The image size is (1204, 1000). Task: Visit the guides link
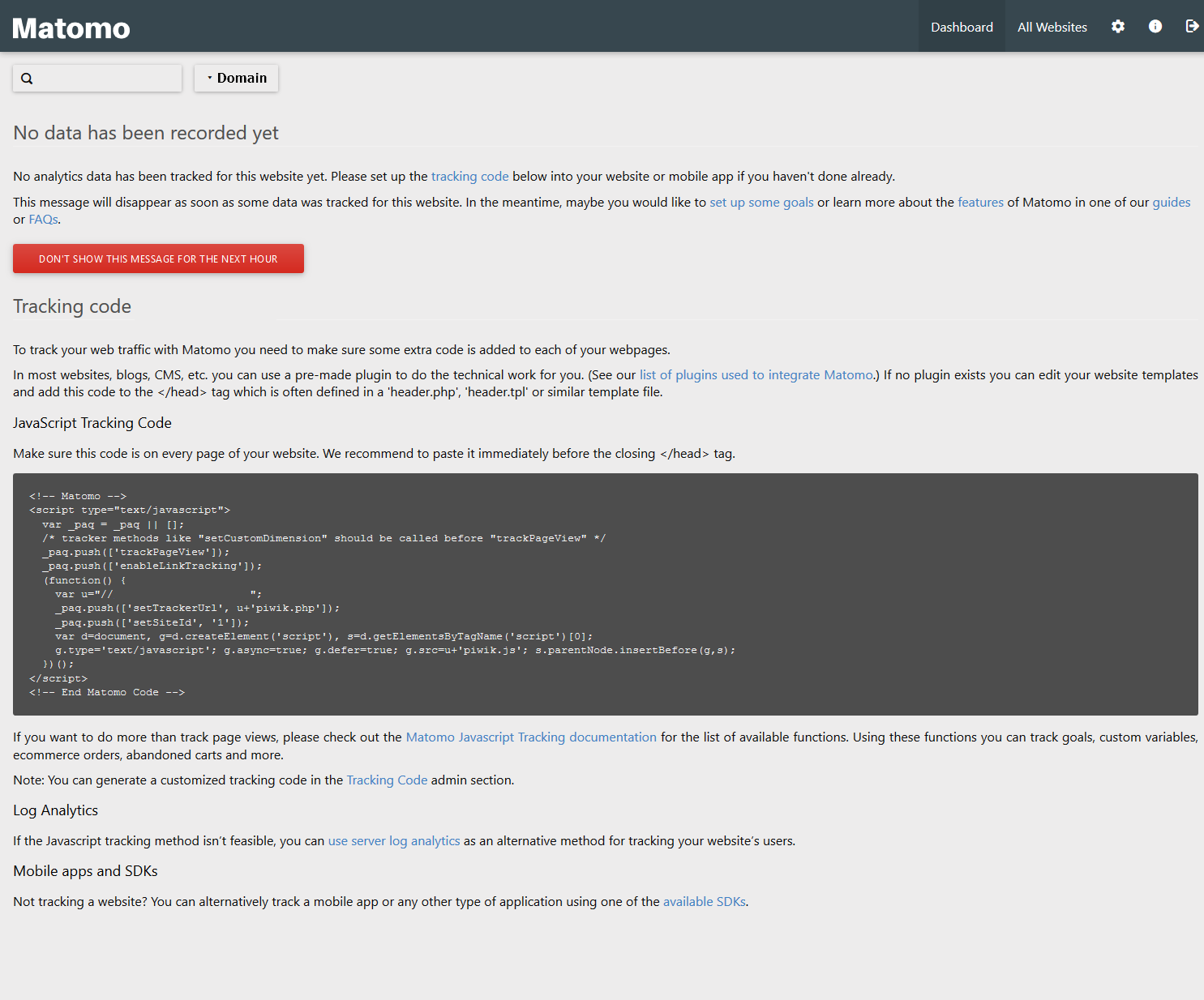tap(1171, 203)
